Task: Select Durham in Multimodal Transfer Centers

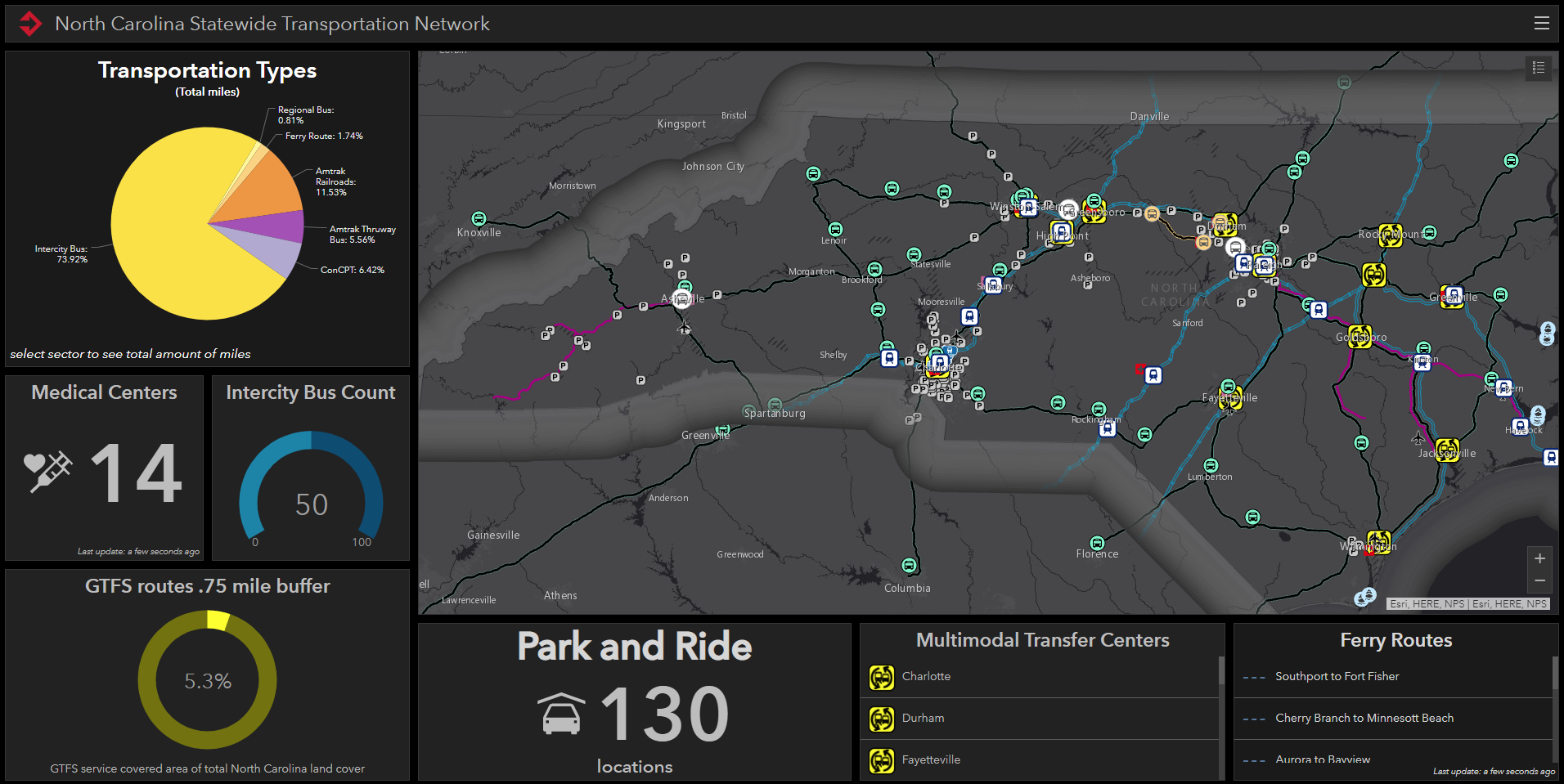Action: tap(1039, 719)
